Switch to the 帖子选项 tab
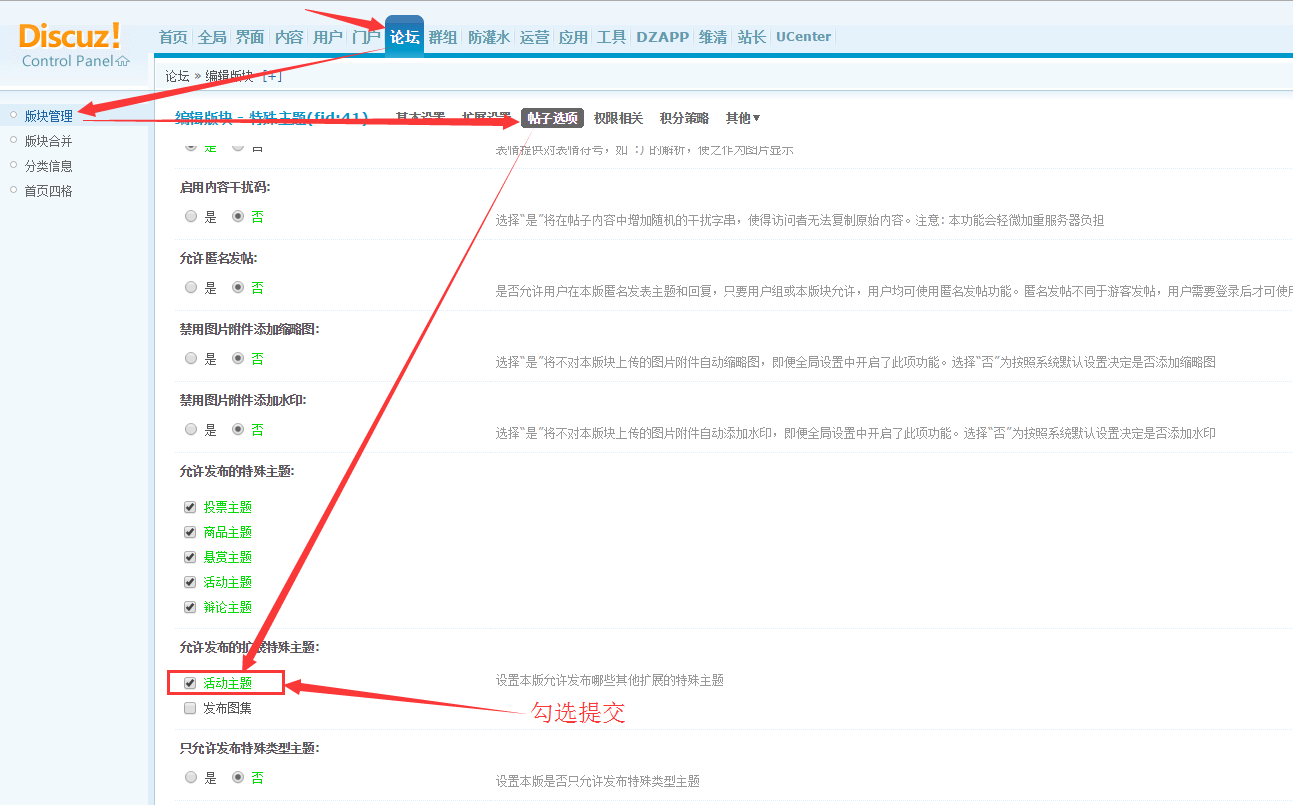This screenshot has width=1293, height=805. (552, 118)
